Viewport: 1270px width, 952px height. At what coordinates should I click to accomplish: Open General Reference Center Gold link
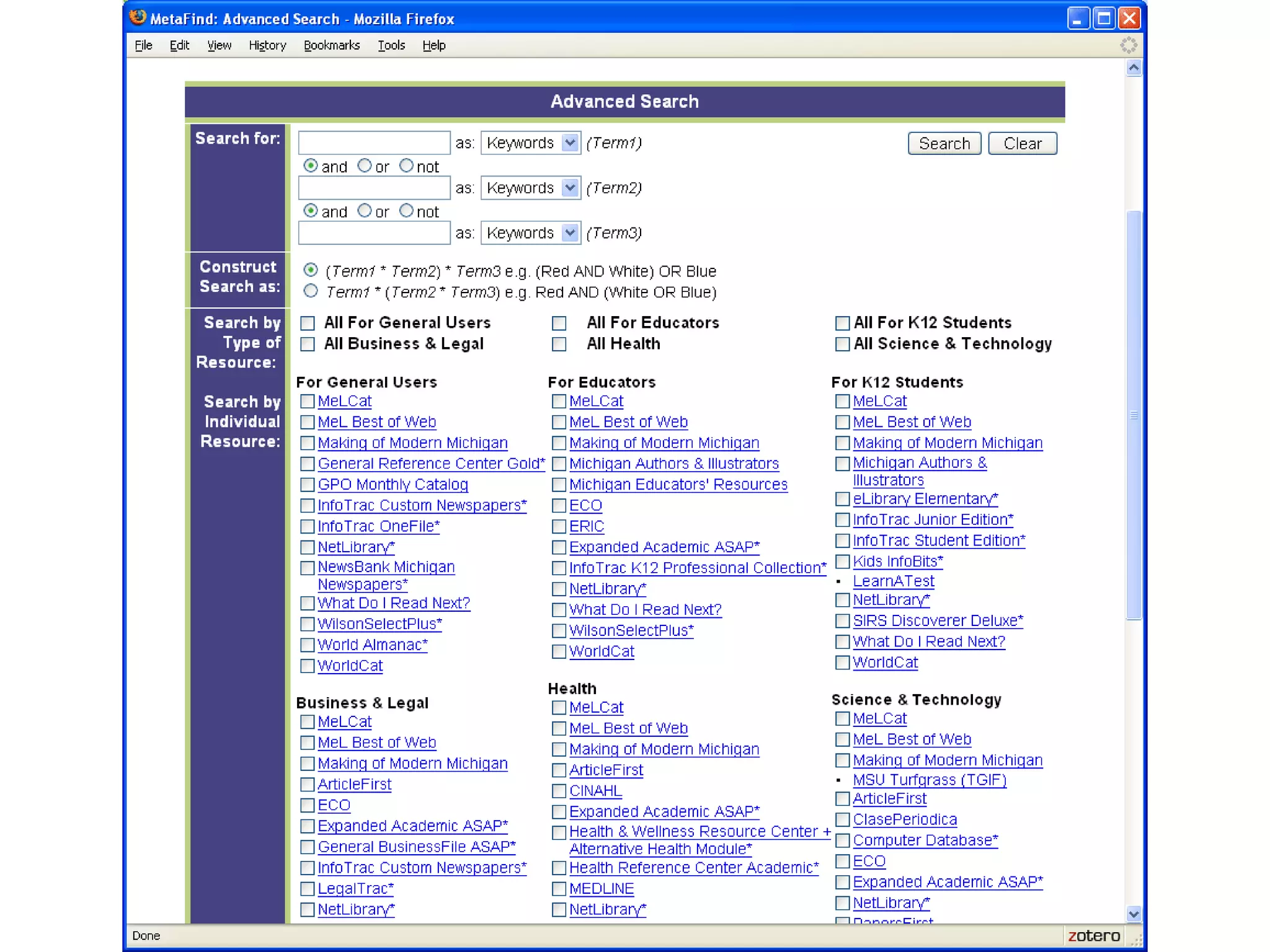pos(432,464)
